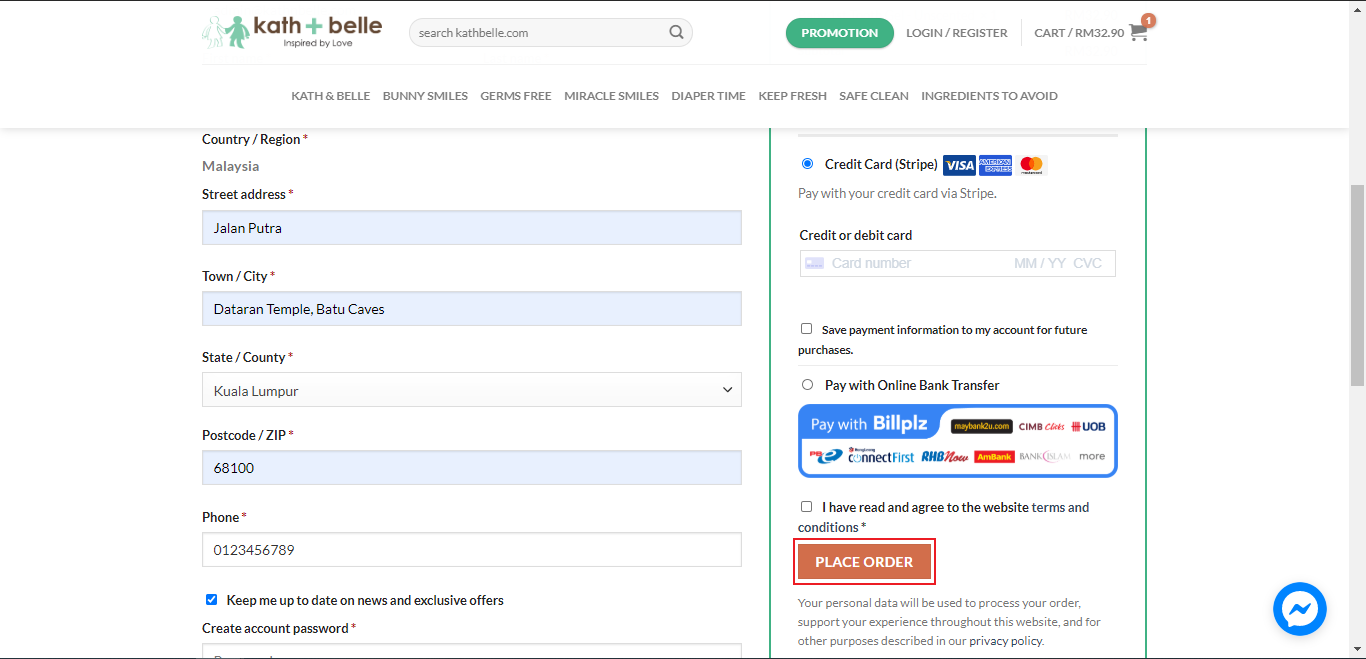The image size is (1366, 659).
Task: Click the Mastercard logo
Action: click(x=1031, y=165)
